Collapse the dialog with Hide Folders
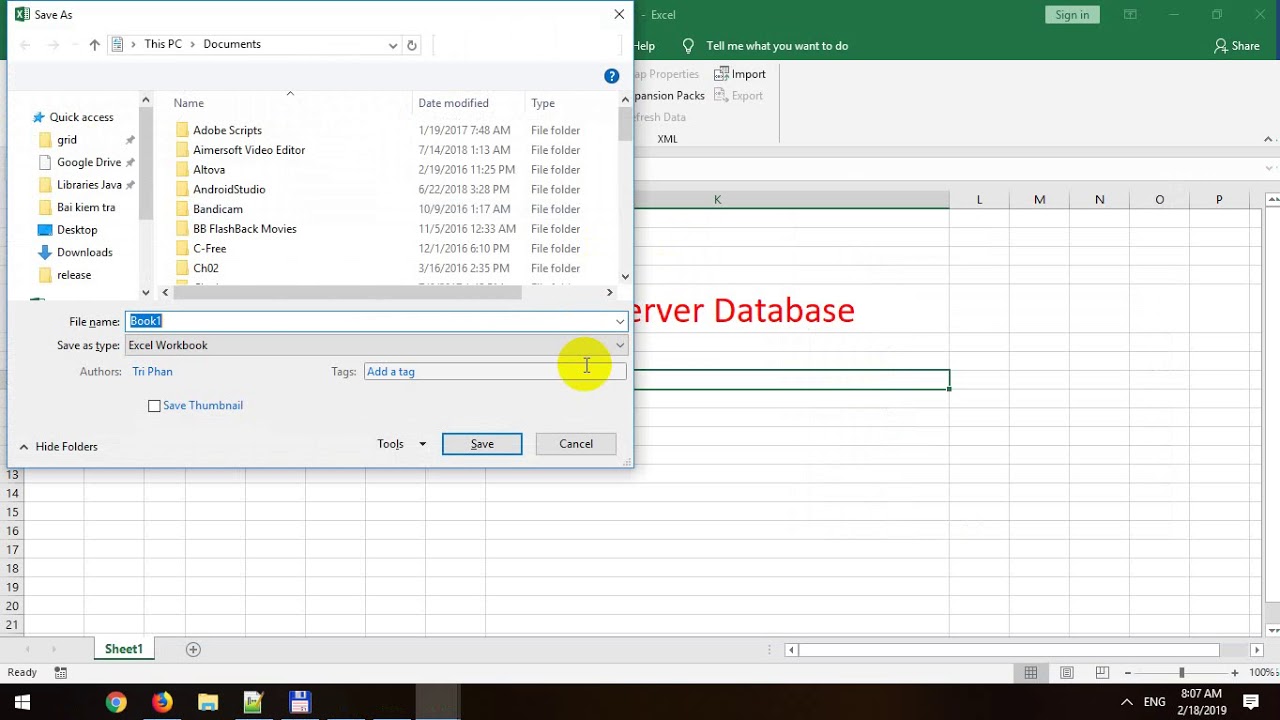 58,447
